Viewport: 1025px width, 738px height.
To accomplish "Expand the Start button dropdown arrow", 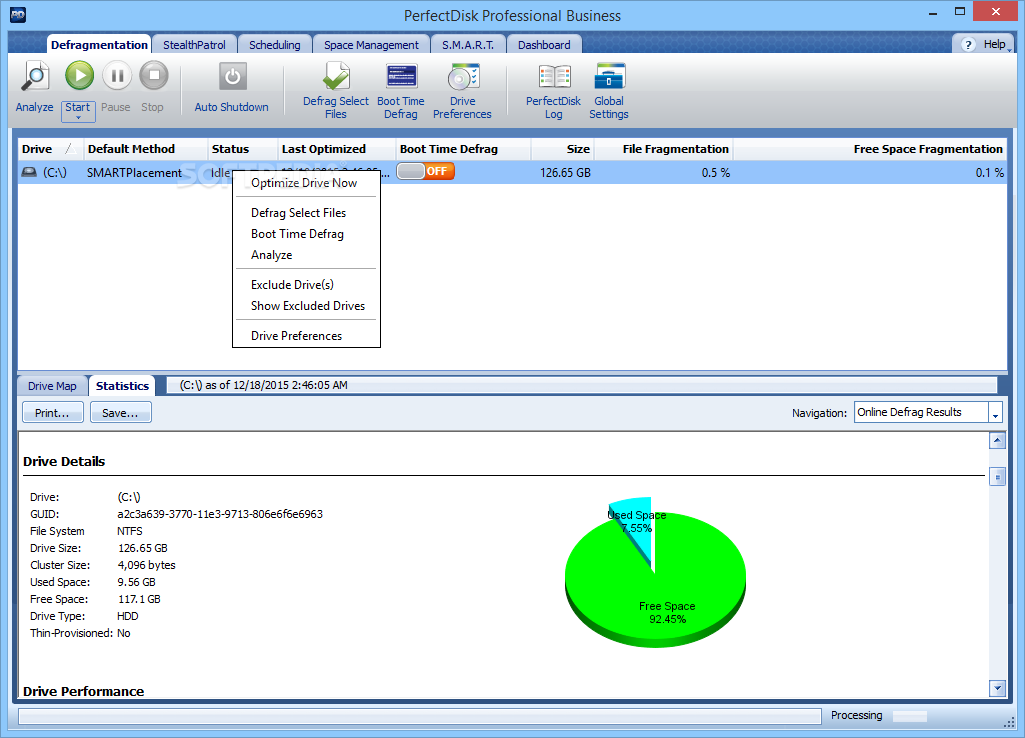I will 78,118.
